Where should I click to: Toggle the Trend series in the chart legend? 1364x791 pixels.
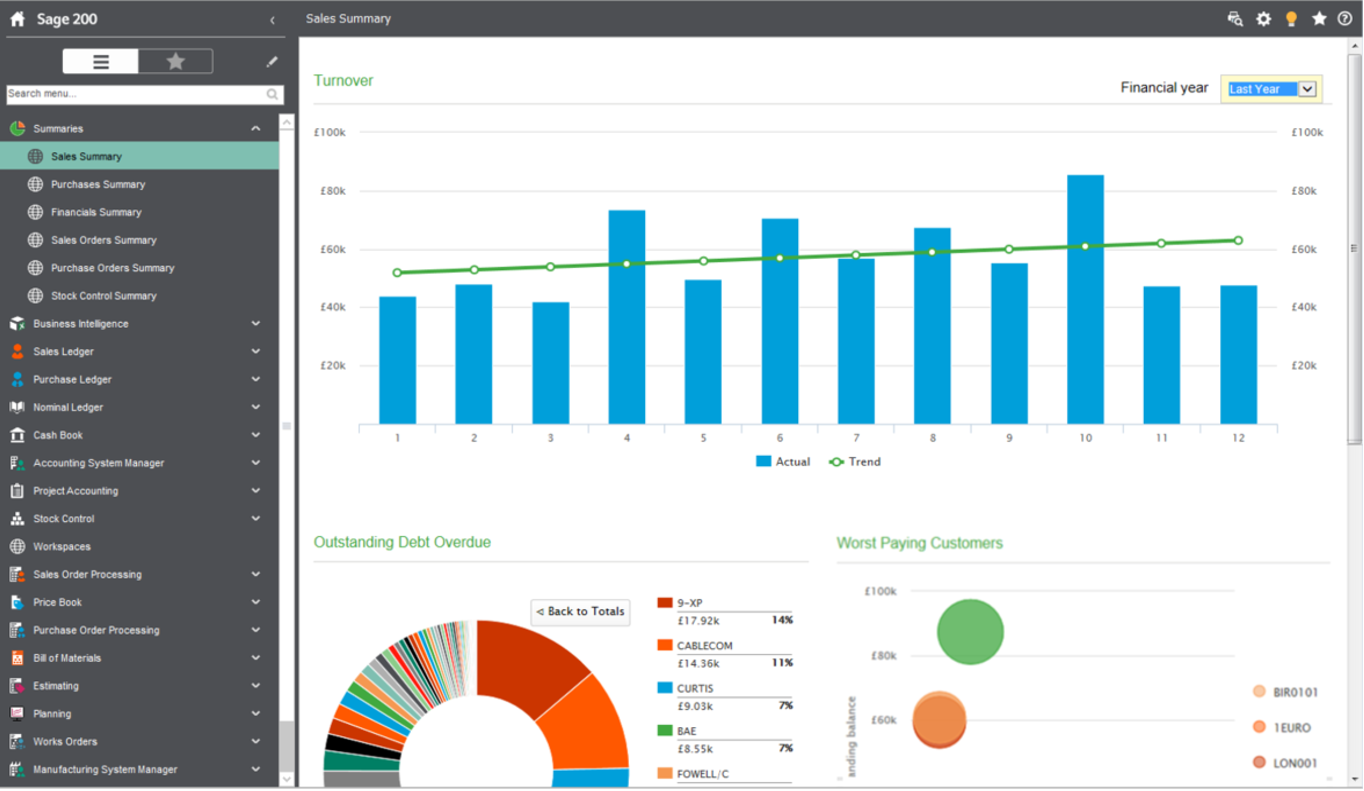click(855, 462)
